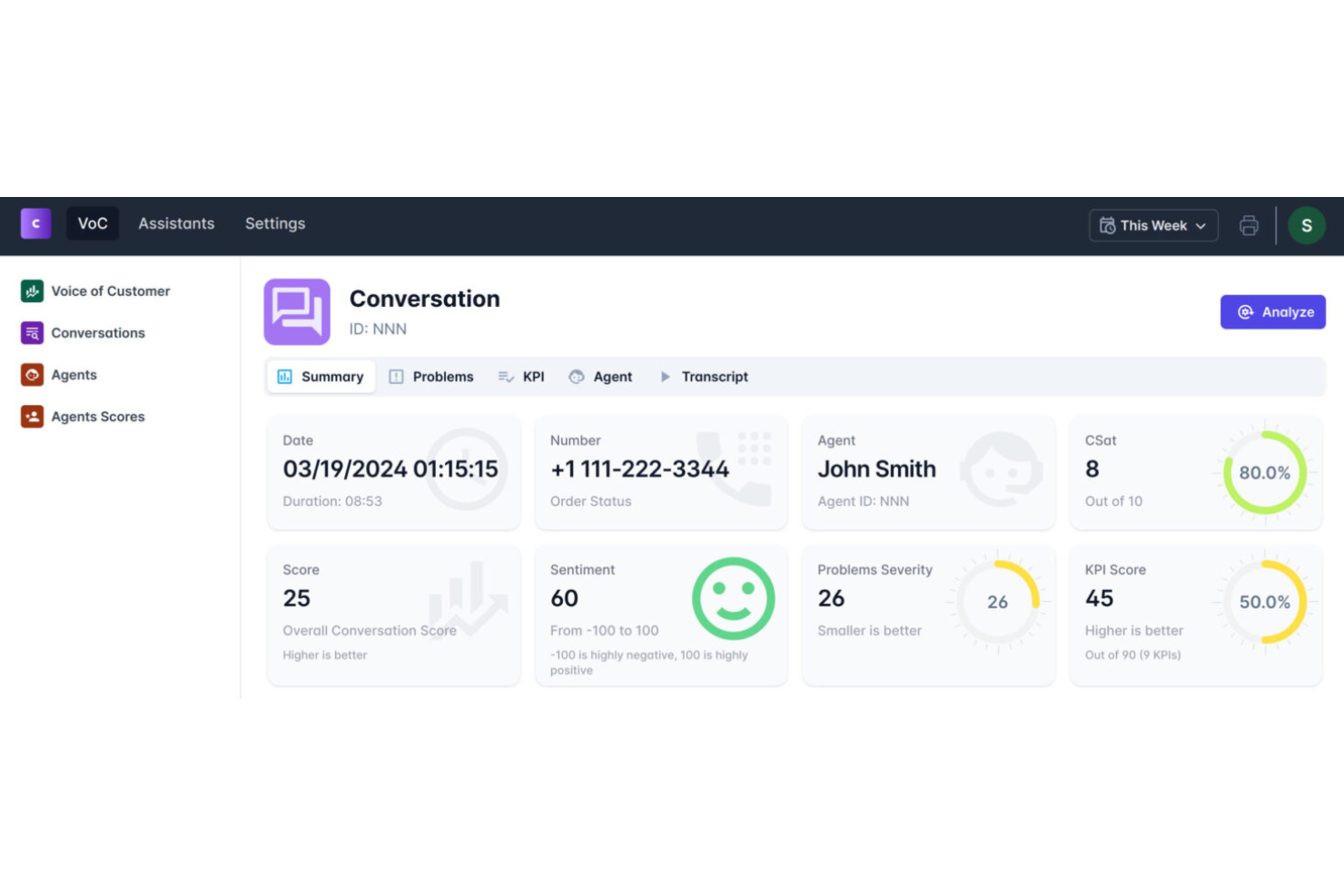Click Agent ID: NNN text
The width and height of the screenshot is (1344, 896).
coord(863,501)
